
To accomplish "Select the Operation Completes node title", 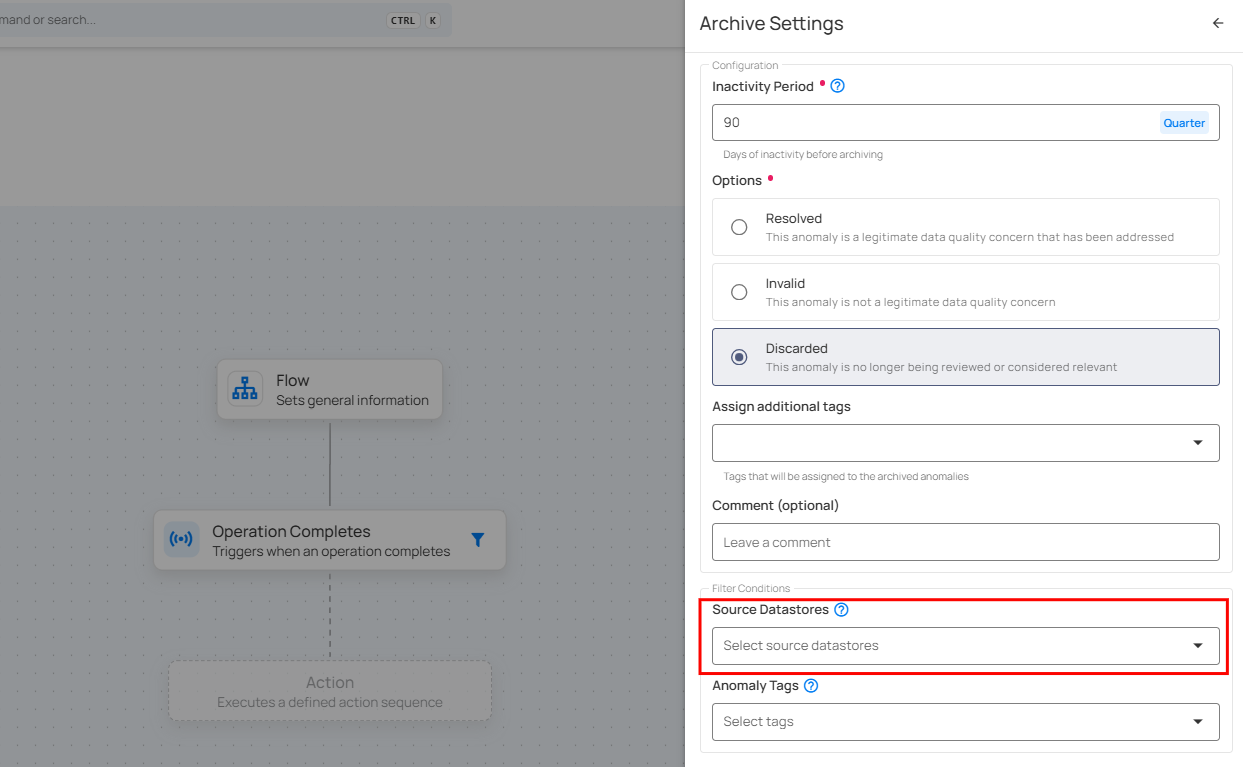I will click(291, 532).
